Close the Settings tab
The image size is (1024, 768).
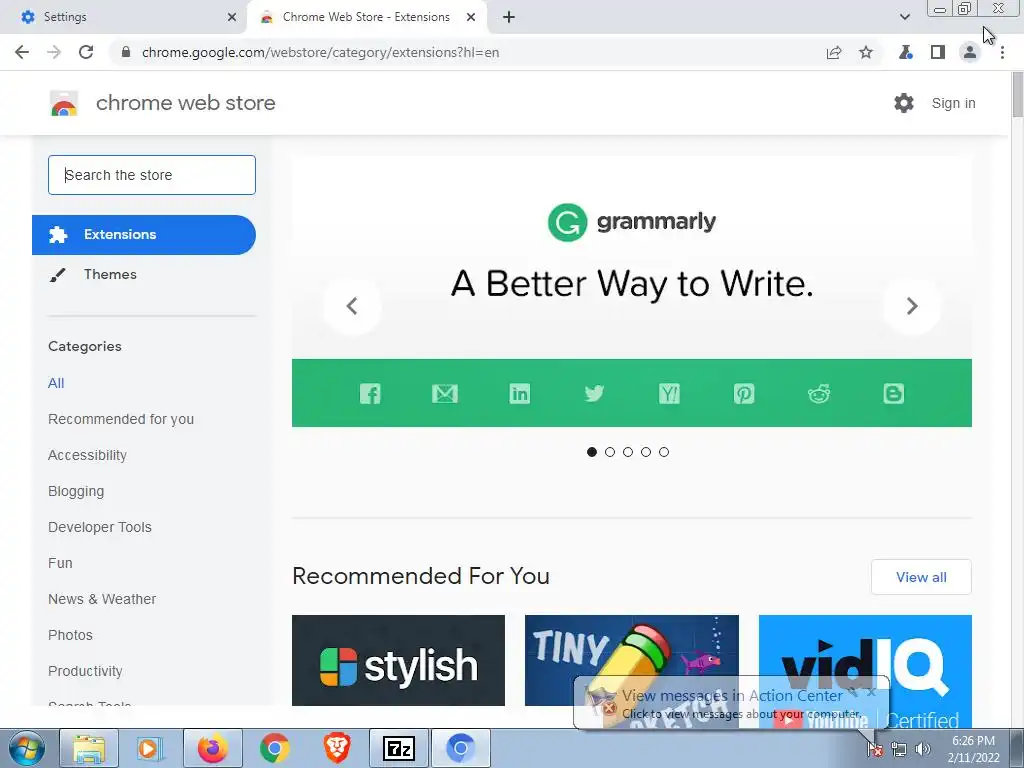[232, 17]
